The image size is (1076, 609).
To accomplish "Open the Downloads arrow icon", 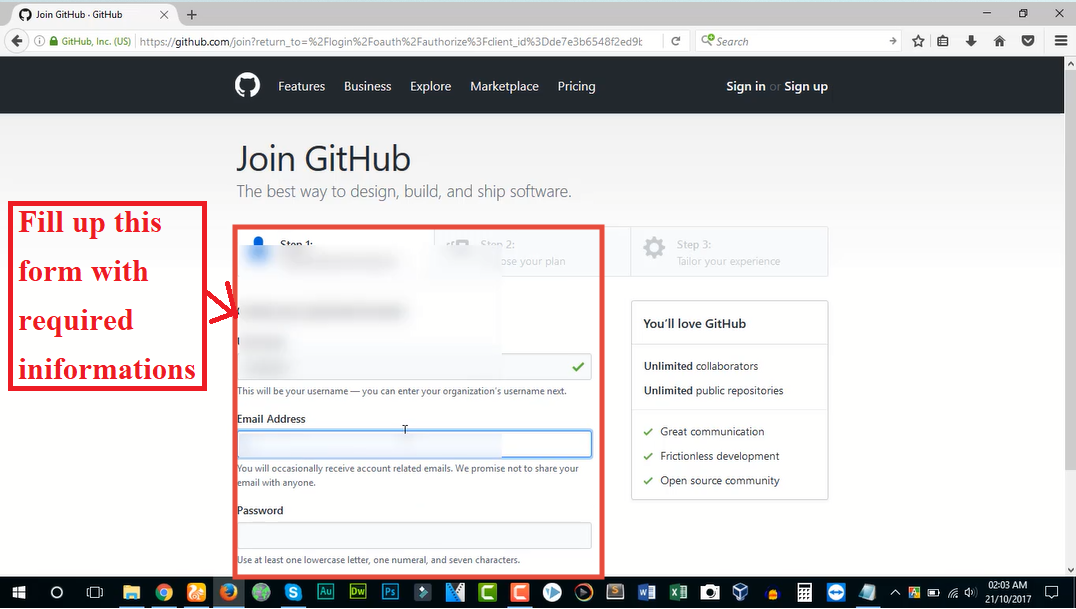I will (x=971, y=41).
